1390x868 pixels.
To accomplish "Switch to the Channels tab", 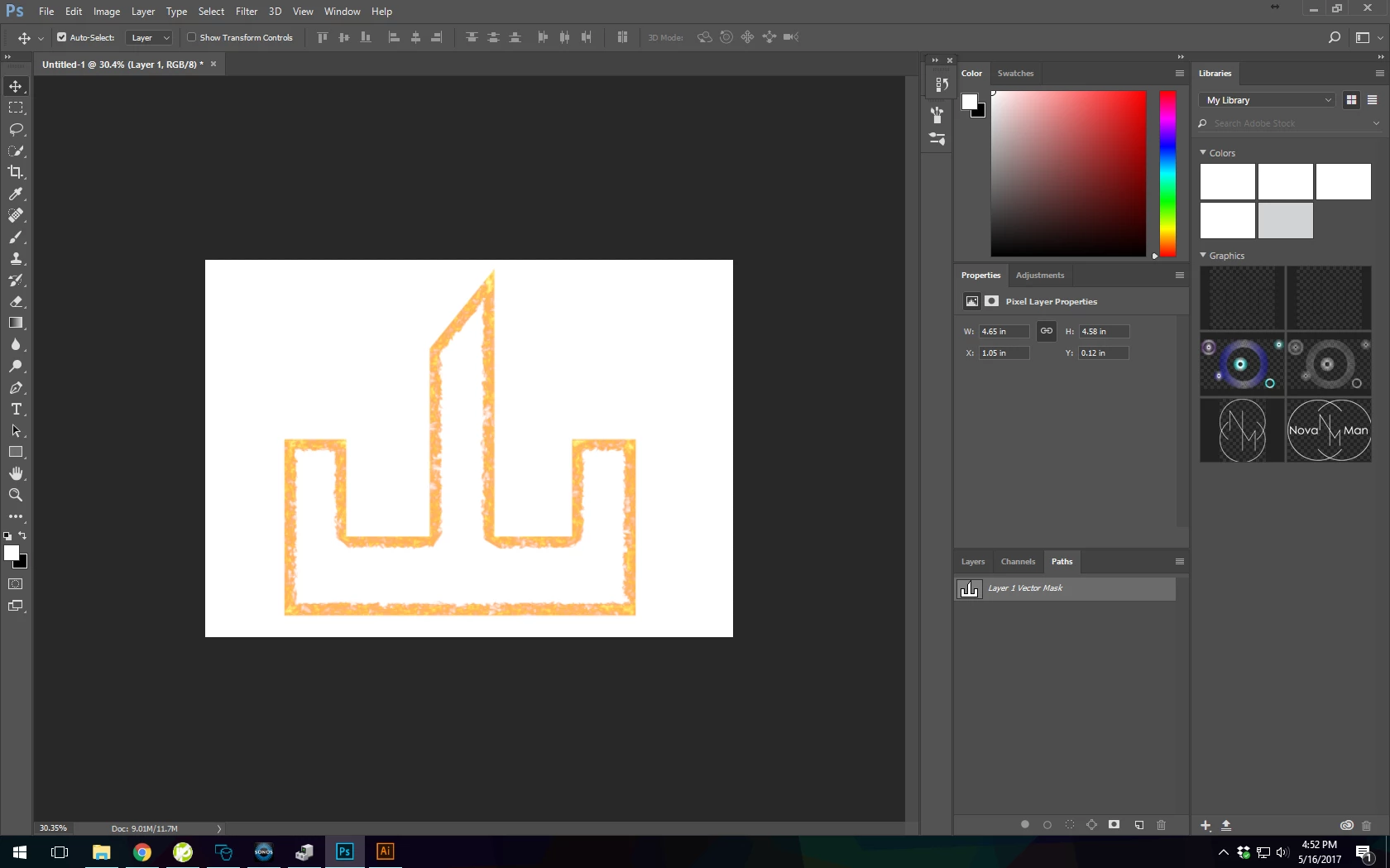I will tap(1018, 561).
